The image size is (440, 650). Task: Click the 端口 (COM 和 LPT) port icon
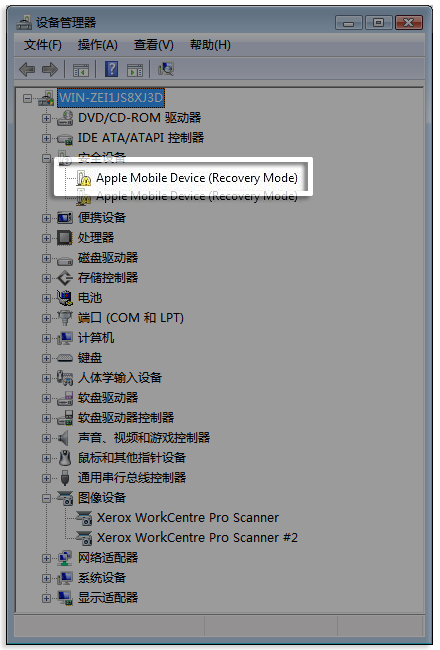pos(65,318)
